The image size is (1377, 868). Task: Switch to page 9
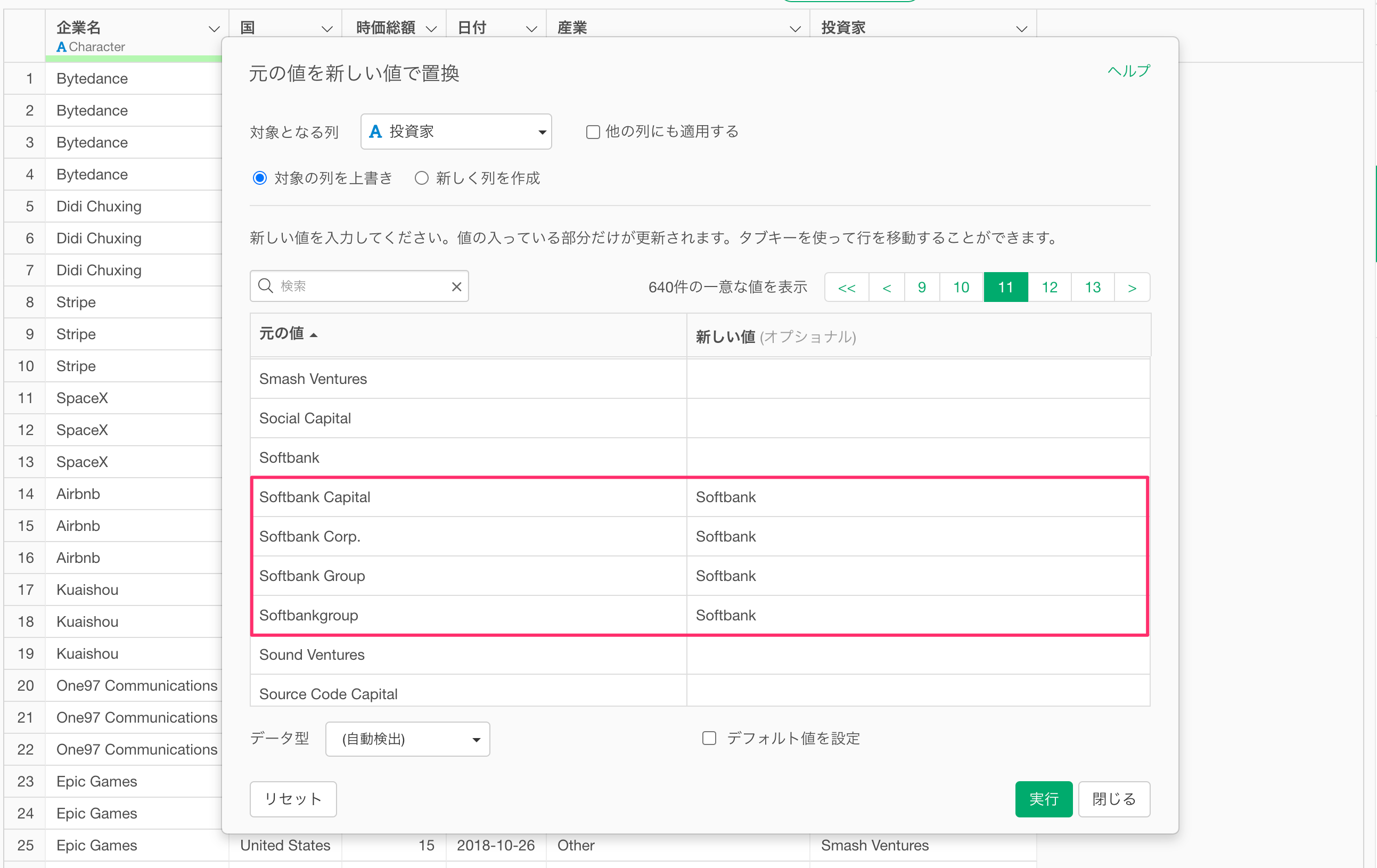point(922,287)
